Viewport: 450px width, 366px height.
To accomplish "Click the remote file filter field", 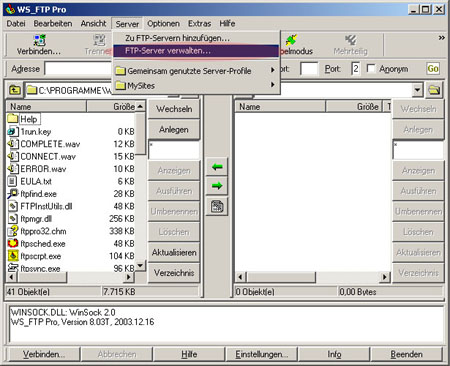I will tap(418, 150).
